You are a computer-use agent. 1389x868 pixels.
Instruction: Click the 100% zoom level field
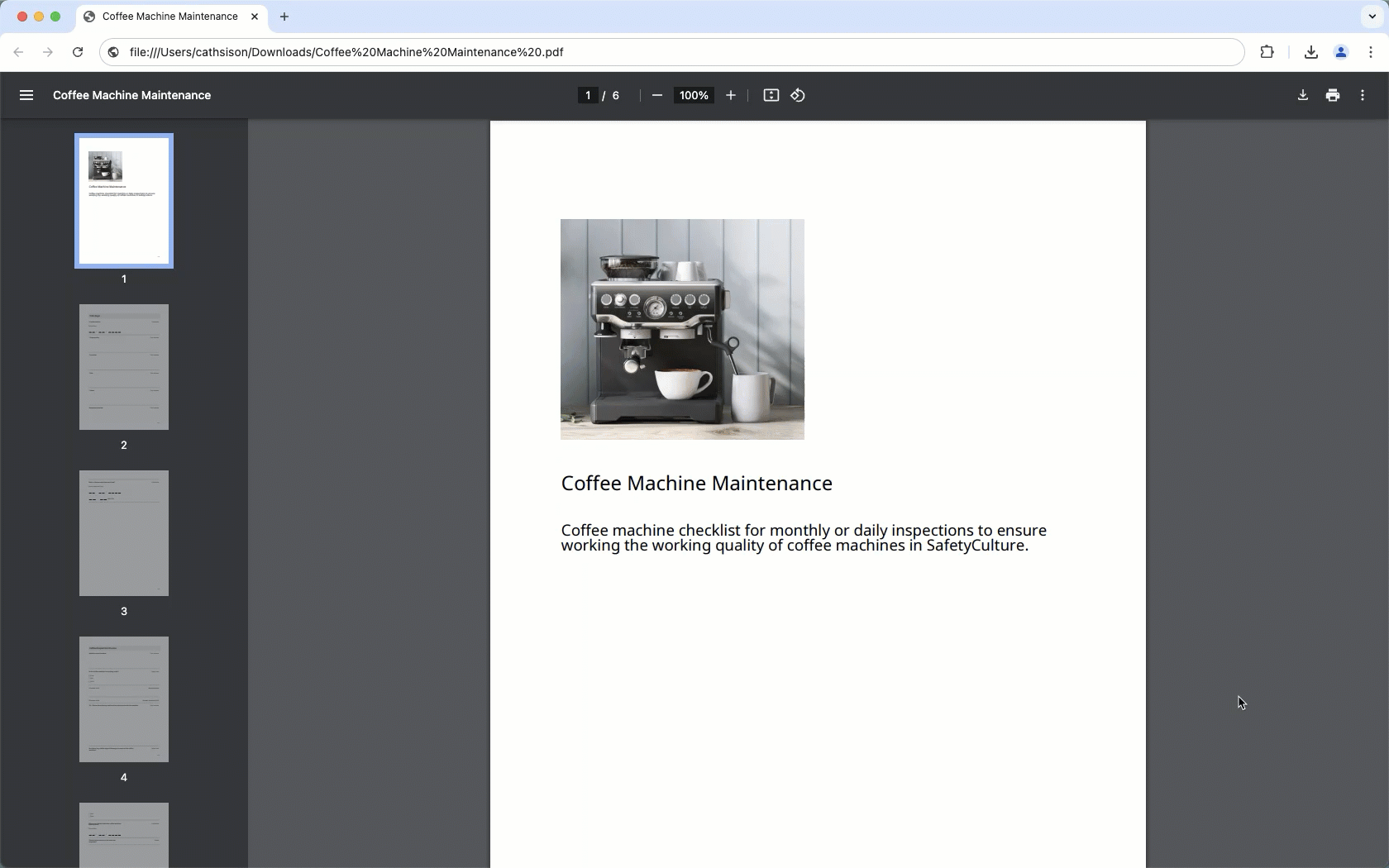tap(694, 95)
